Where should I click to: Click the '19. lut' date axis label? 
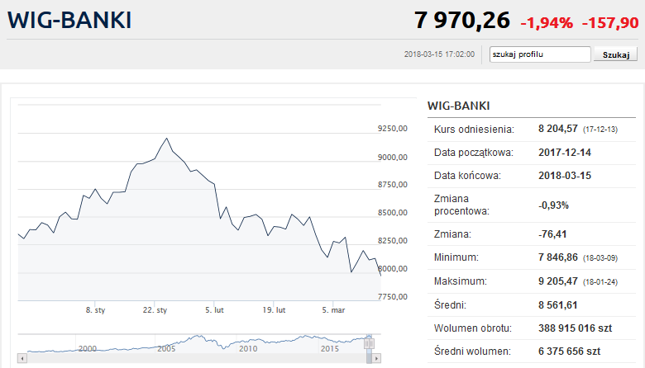(274, 310)
